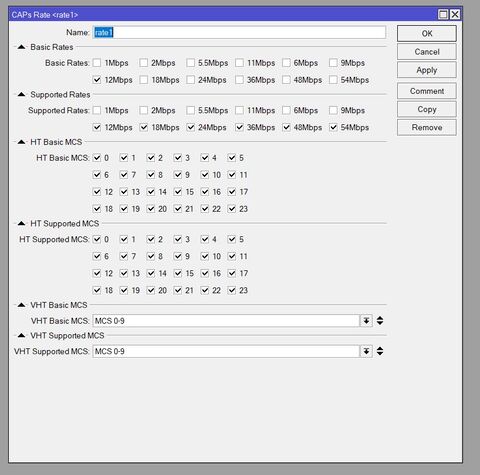The height and width of the screenshot is (475, 480).
Task: Enable Supported Rates 5.5Mbps checkbox
Action: (191, 110)
